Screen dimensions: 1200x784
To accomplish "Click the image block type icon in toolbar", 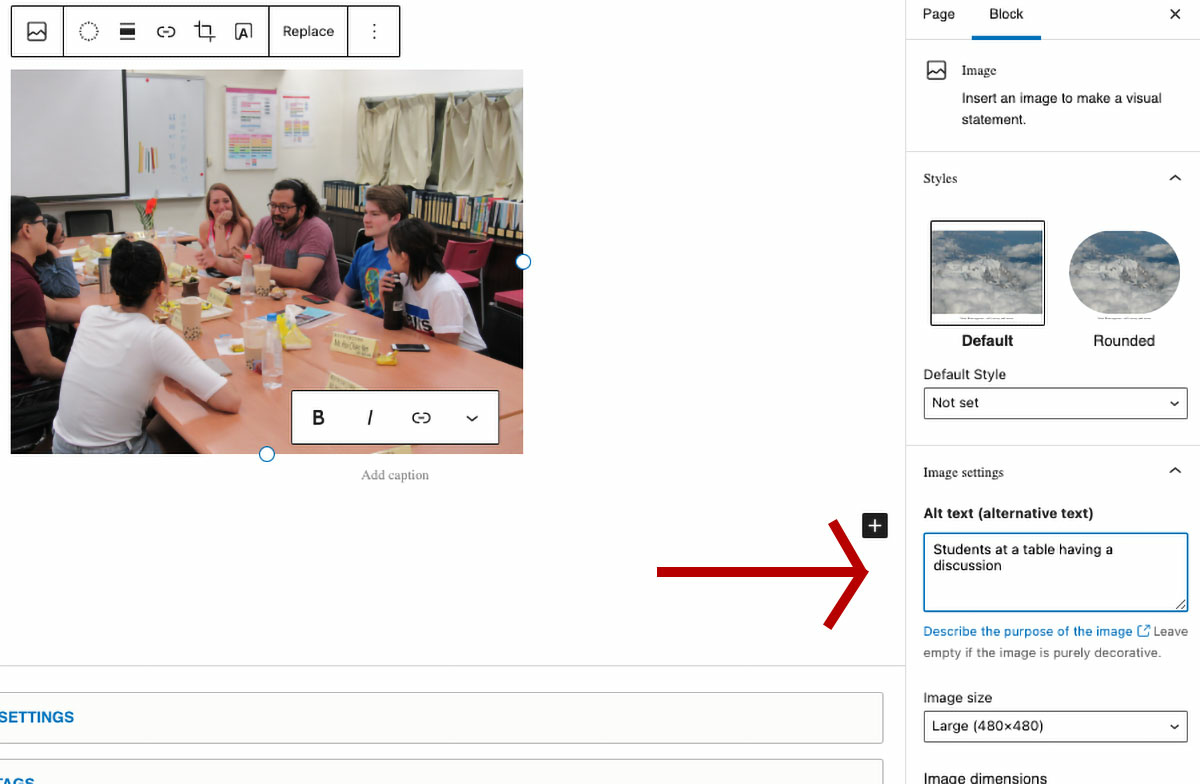I will click(37, 31).
